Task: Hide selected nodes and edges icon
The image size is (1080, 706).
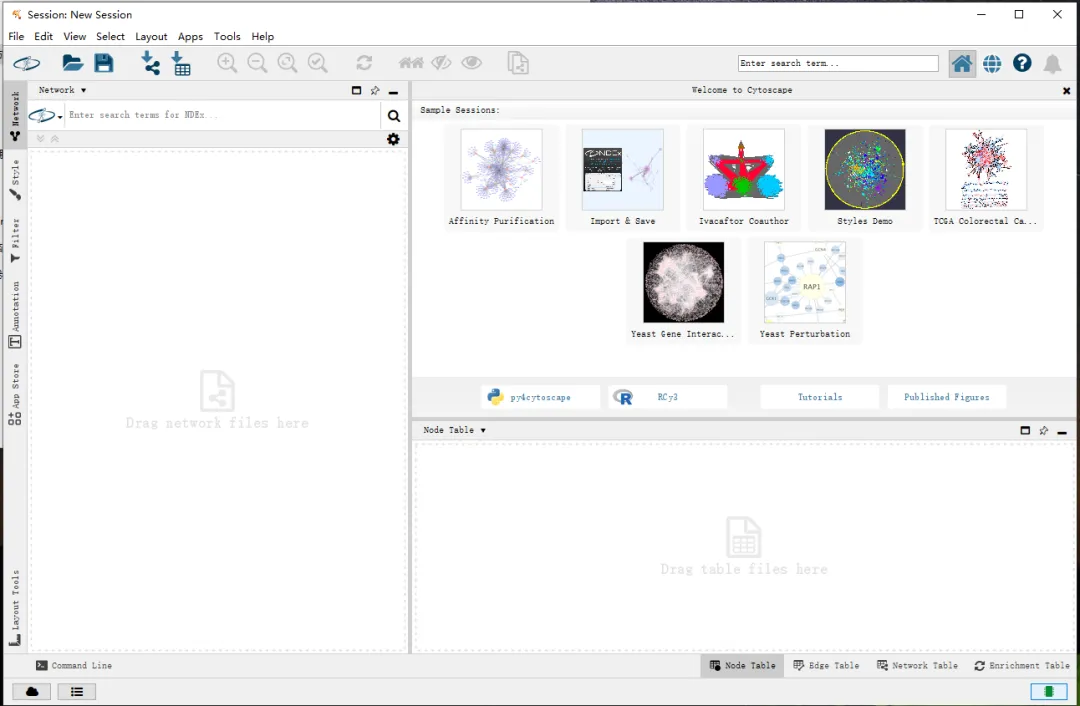Action: pos(442,63)
